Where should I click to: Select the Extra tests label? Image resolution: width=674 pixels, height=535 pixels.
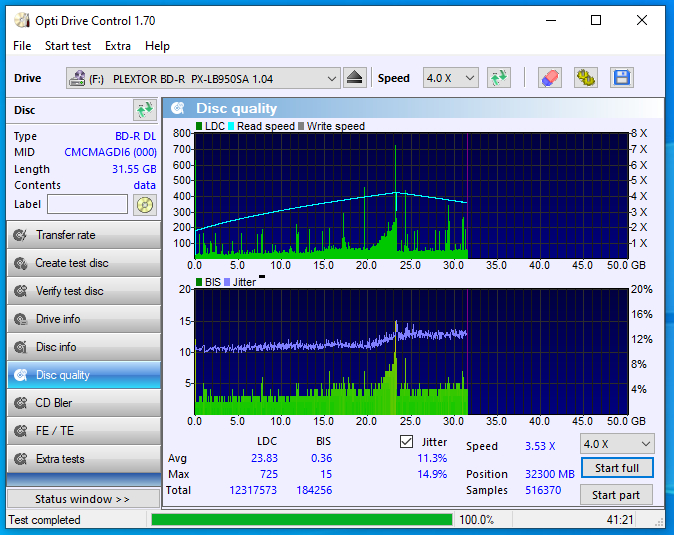[60, 459]
